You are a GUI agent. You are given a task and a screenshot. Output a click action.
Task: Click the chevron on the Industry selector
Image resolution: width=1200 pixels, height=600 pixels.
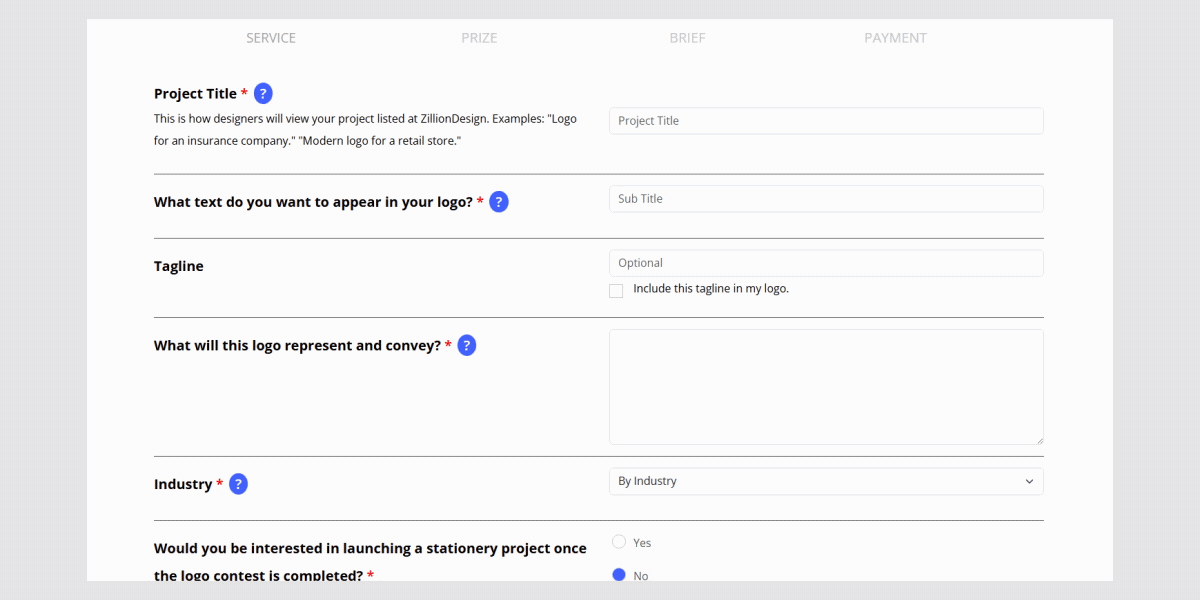click(1028, 481)
